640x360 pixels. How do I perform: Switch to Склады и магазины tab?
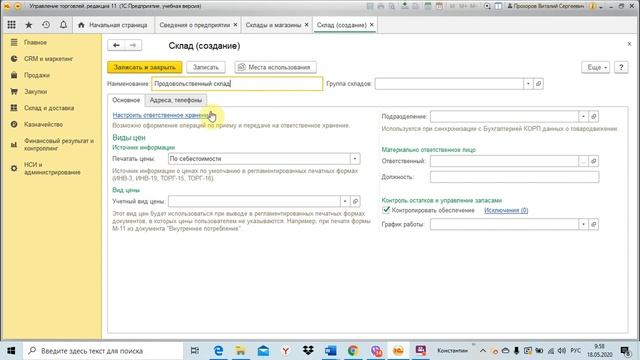(273, 25)
